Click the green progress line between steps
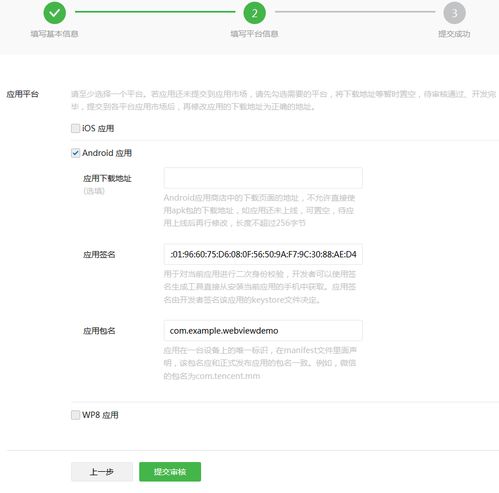 pos(155,12)
